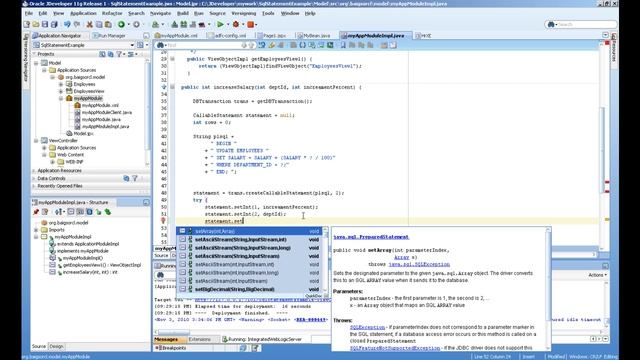Click the Save toolbar icon
This screenshot has width=640, height=360.
[45, 24]
